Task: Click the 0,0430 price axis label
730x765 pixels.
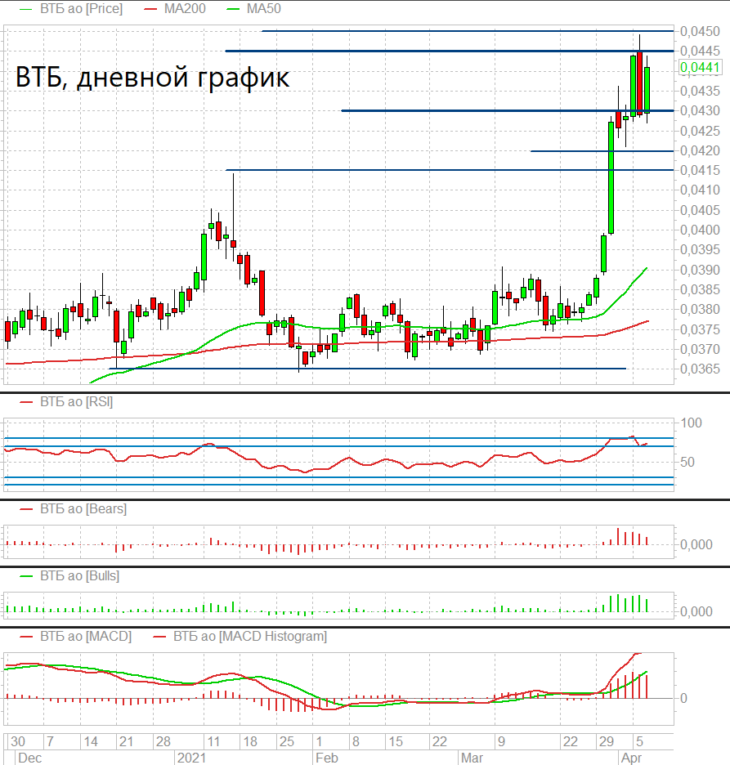Action: 700,111
